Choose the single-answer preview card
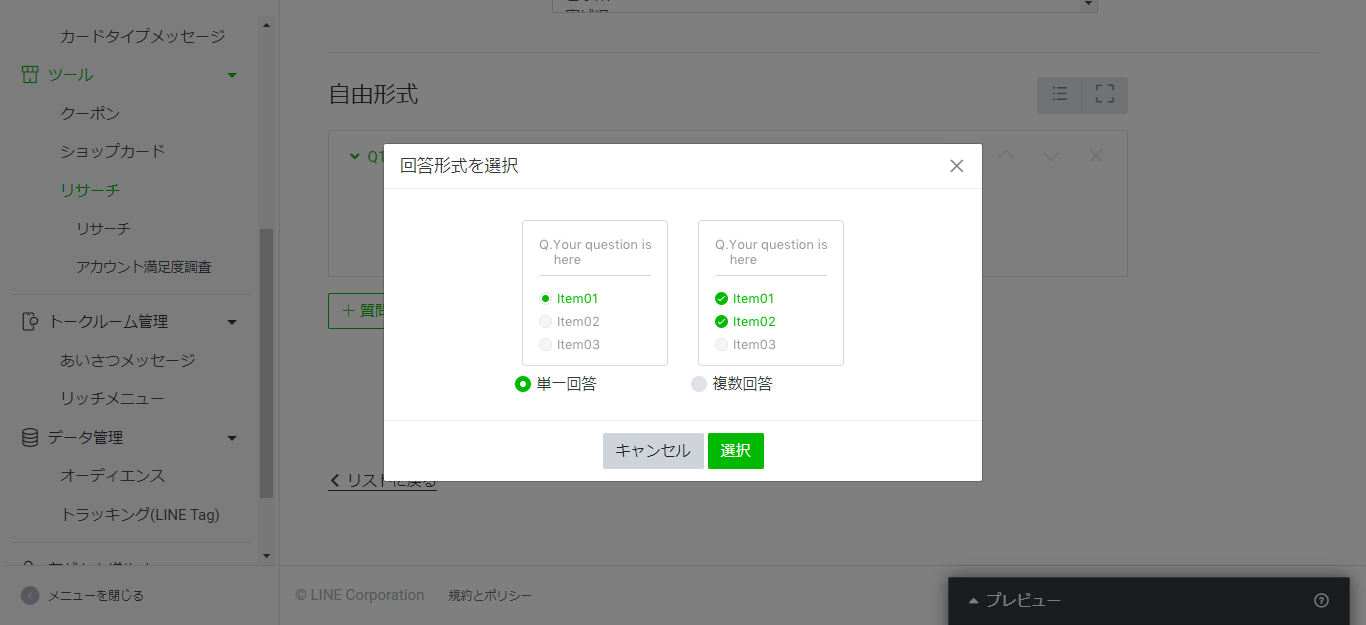Screen dimensions: 1366x625 click(595, 293)
